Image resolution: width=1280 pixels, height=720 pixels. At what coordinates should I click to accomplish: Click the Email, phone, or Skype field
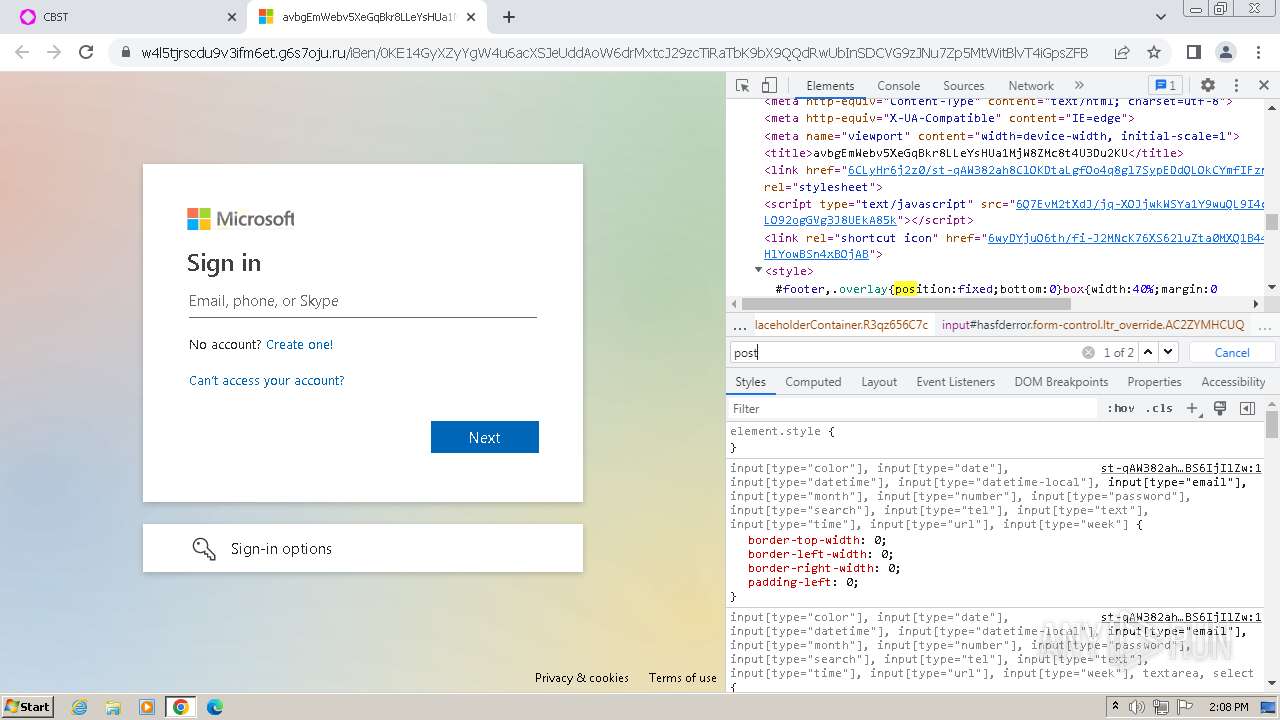363,301
